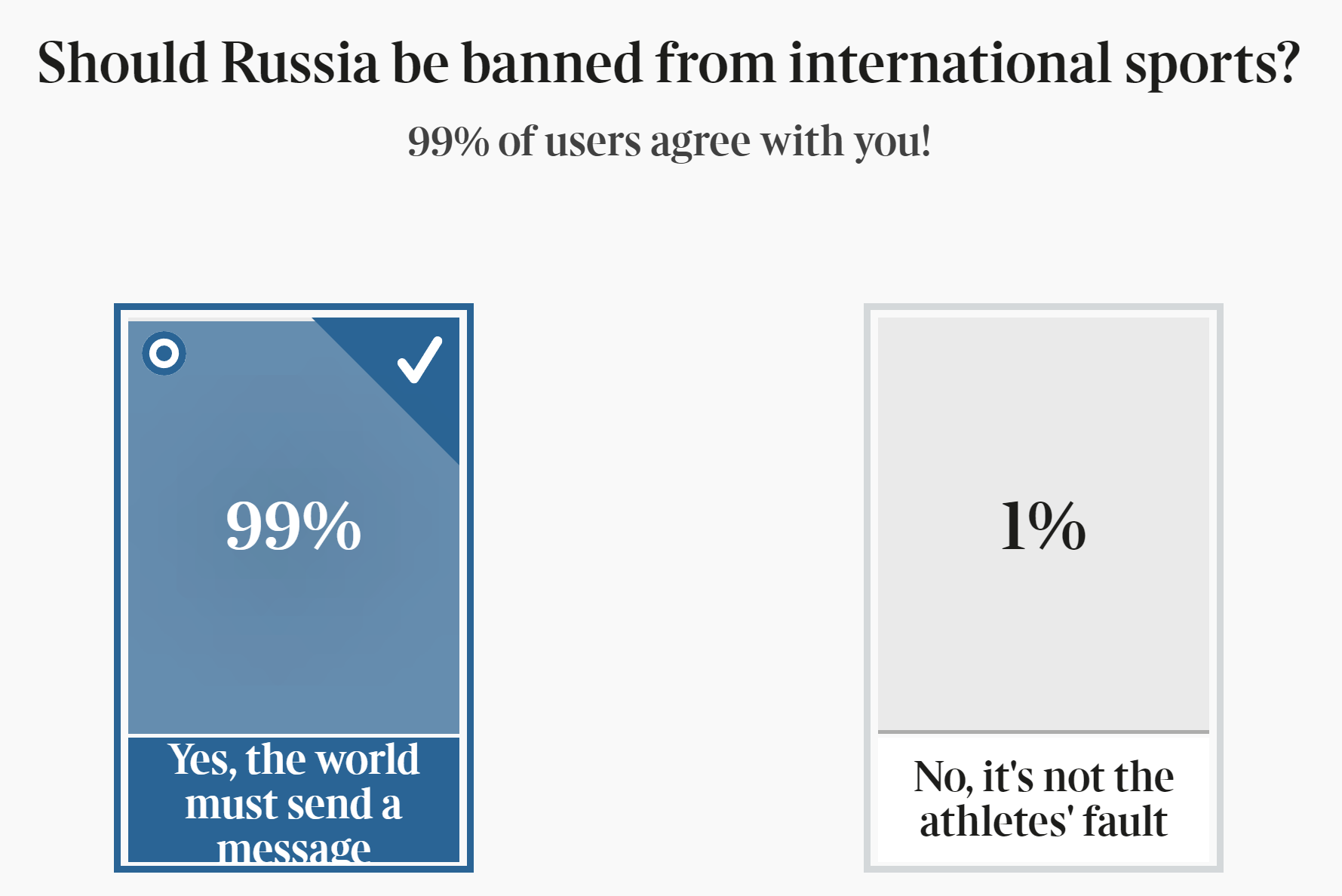
Task: Click the poll question heading about Russia
Action: coord(668,63)
